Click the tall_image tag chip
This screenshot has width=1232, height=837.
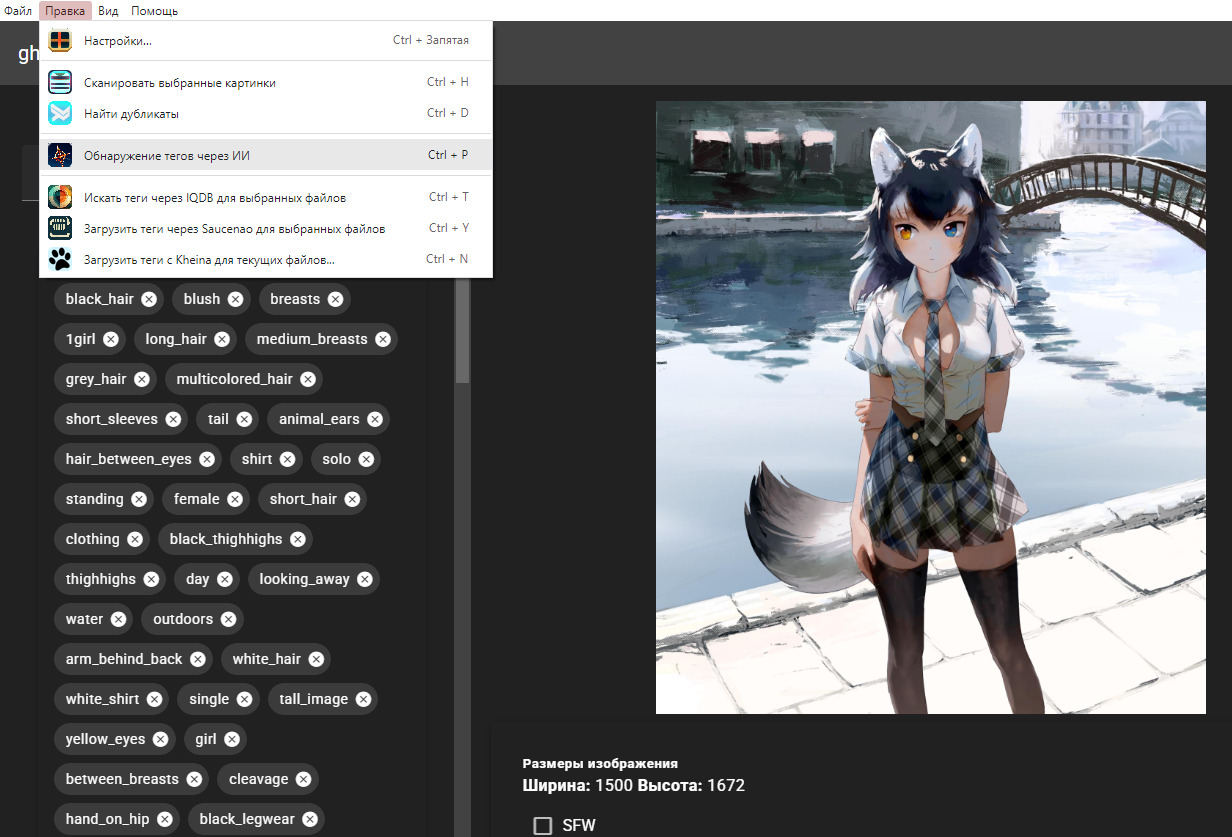point(323,699)
